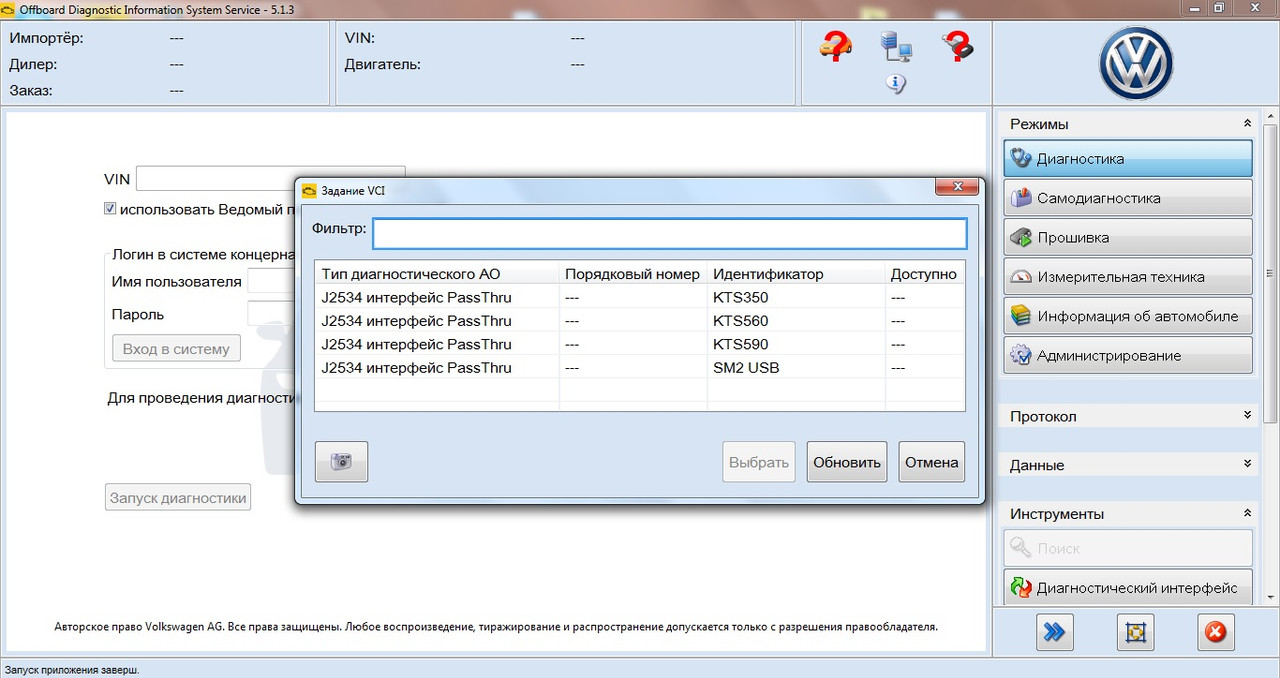Screen dimensions: 1280x678
Task: Click the fullscreen frame icon at bottom
Action: coord(1136,632)
